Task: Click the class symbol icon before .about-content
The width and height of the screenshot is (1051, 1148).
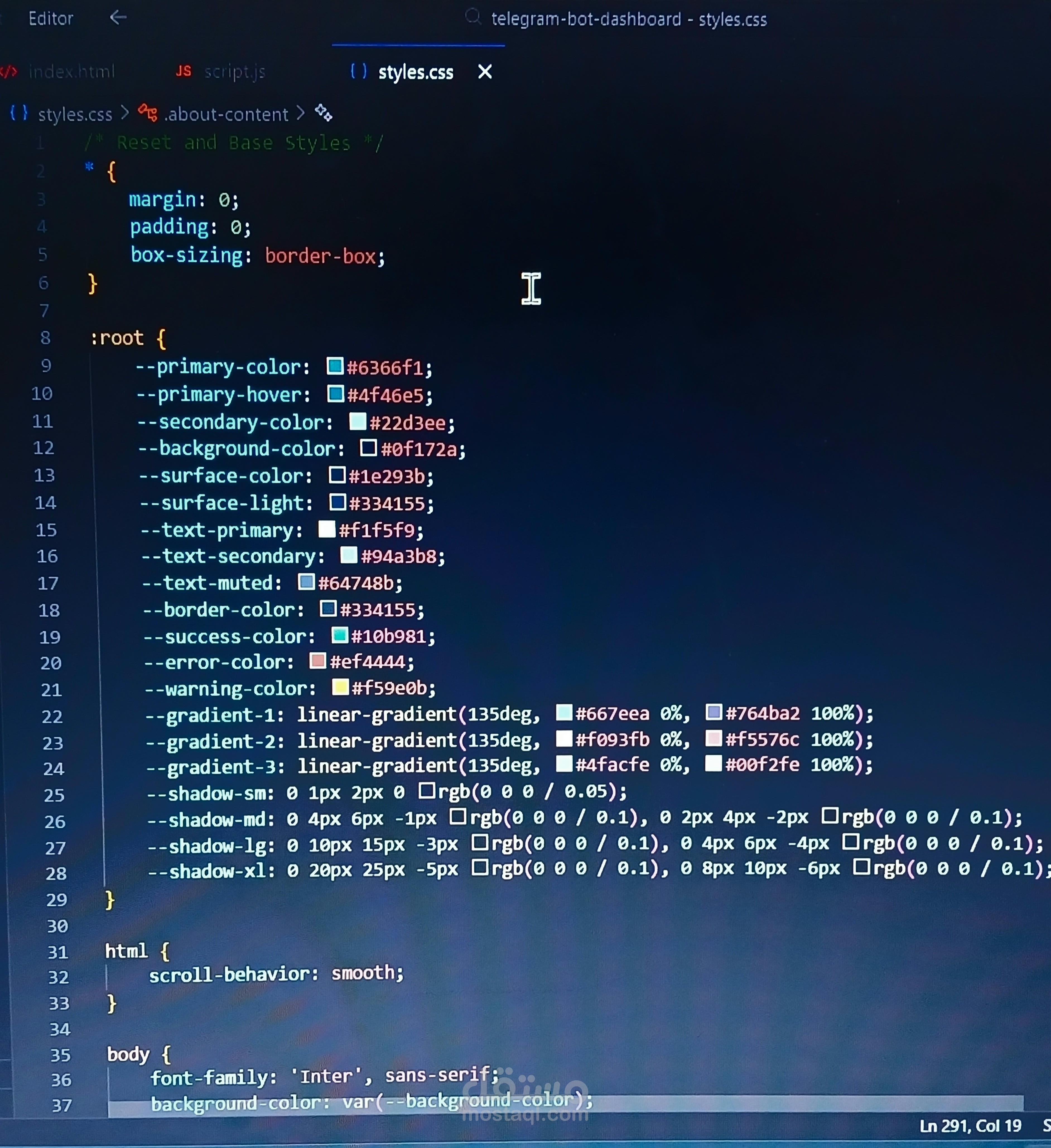Action: point(148,113)
